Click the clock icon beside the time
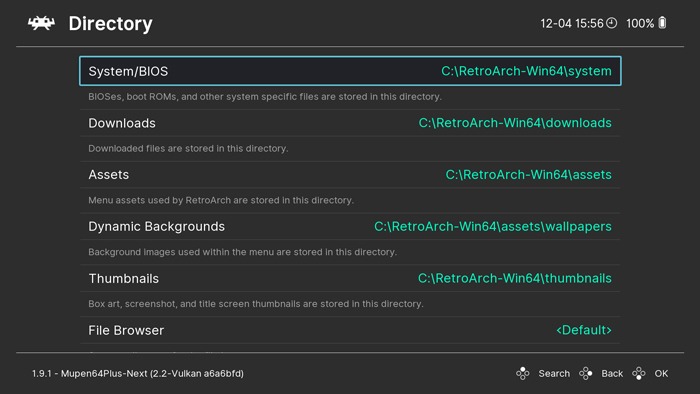The width and height of the screenshot is (700, 394). [x=612, y=23]
